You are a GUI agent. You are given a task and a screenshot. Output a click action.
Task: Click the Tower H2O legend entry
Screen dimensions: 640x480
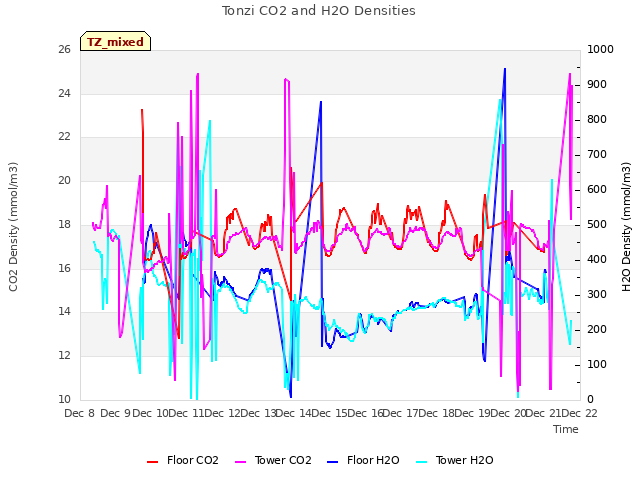455,460
